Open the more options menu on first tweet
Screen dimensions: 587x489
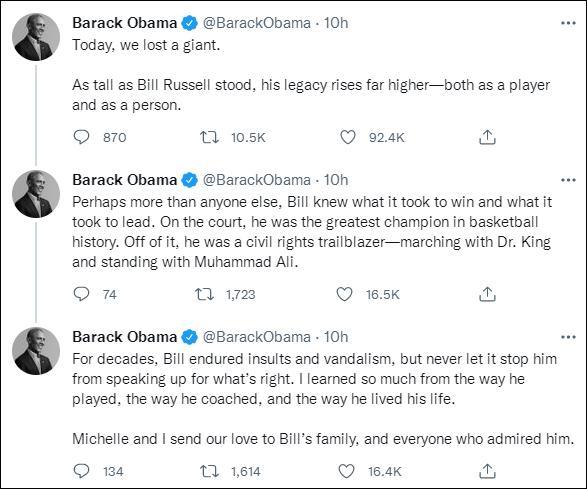coord(568,23)
